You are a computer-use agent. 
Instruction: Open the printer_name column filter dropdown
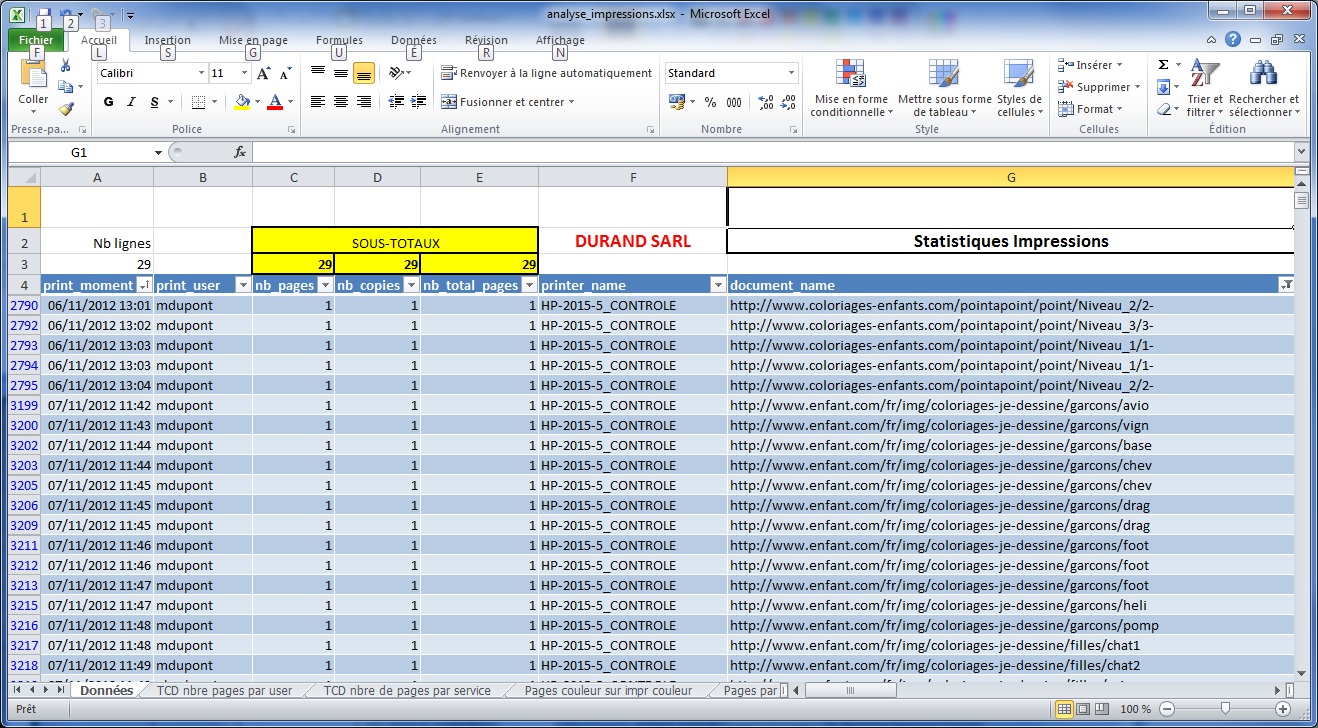tap(717, 285)
